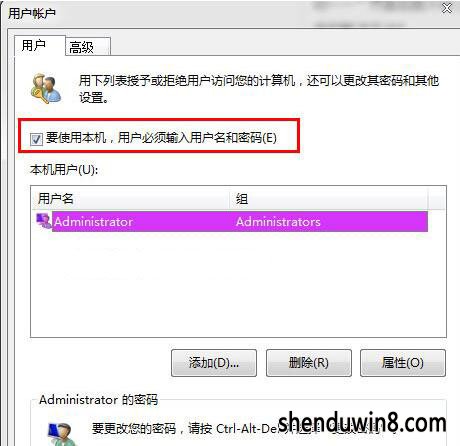Select the Administrator row in user list

click(232, 221)
